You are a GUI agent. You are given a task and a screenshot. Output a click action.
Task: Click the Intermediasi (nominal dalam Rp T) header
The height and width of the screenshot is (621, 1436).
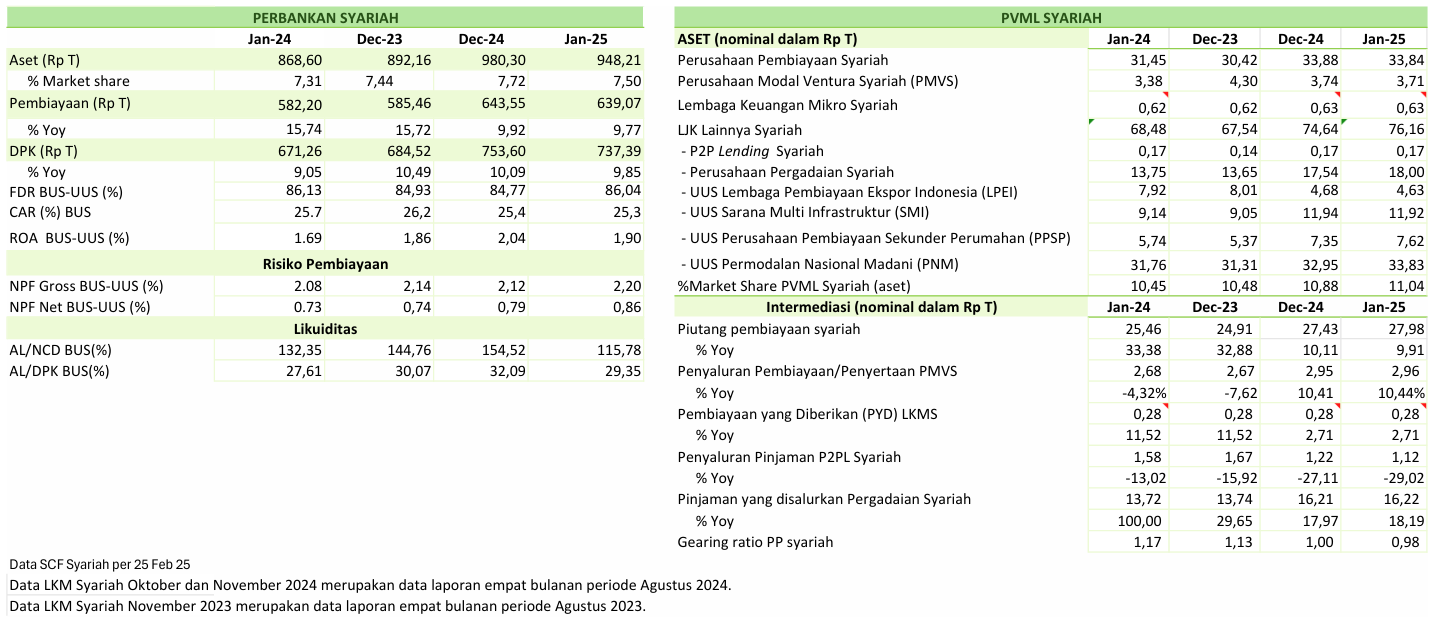coord(881,307)
